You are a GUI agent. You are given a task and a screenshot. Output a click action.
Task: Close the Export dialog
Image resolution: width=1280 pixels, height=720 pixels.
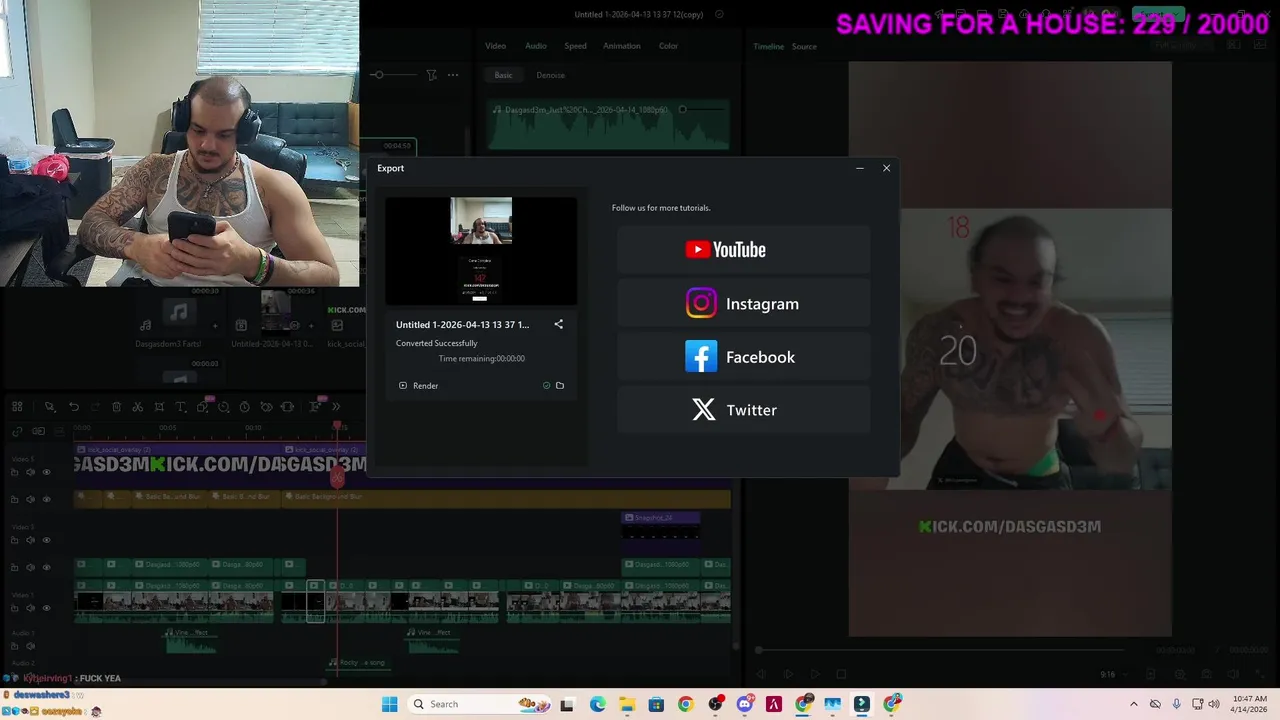(886, 168)
